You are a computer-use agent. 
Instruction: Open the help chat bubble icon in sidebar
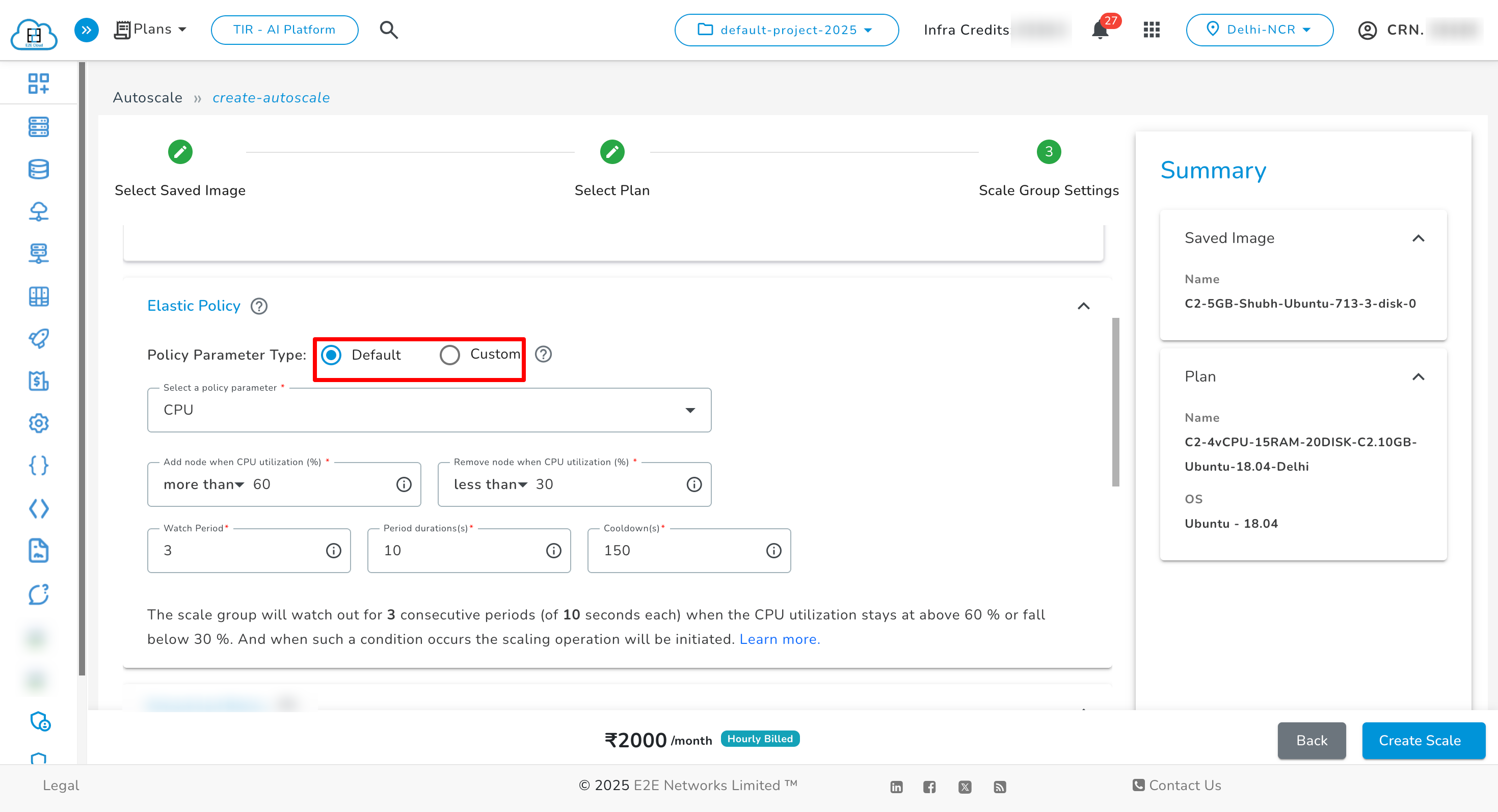tap(38, 594)
